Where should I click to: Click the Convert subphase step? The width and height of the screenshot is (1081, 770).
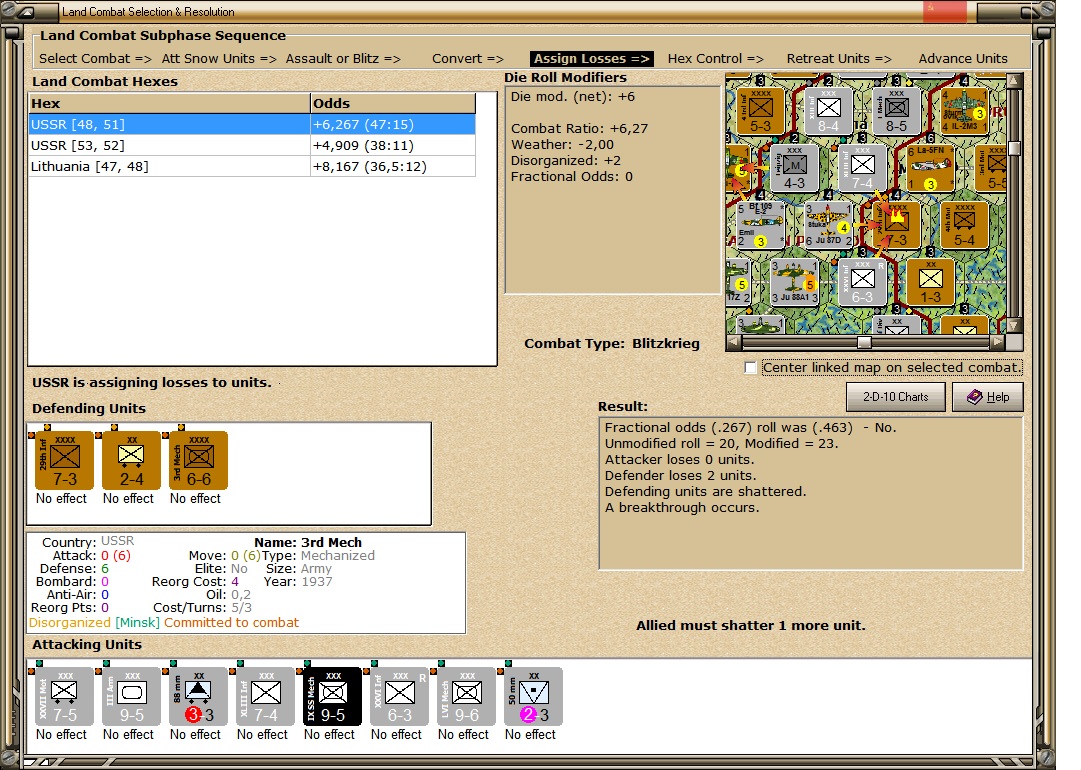click(x=468, y=59)
